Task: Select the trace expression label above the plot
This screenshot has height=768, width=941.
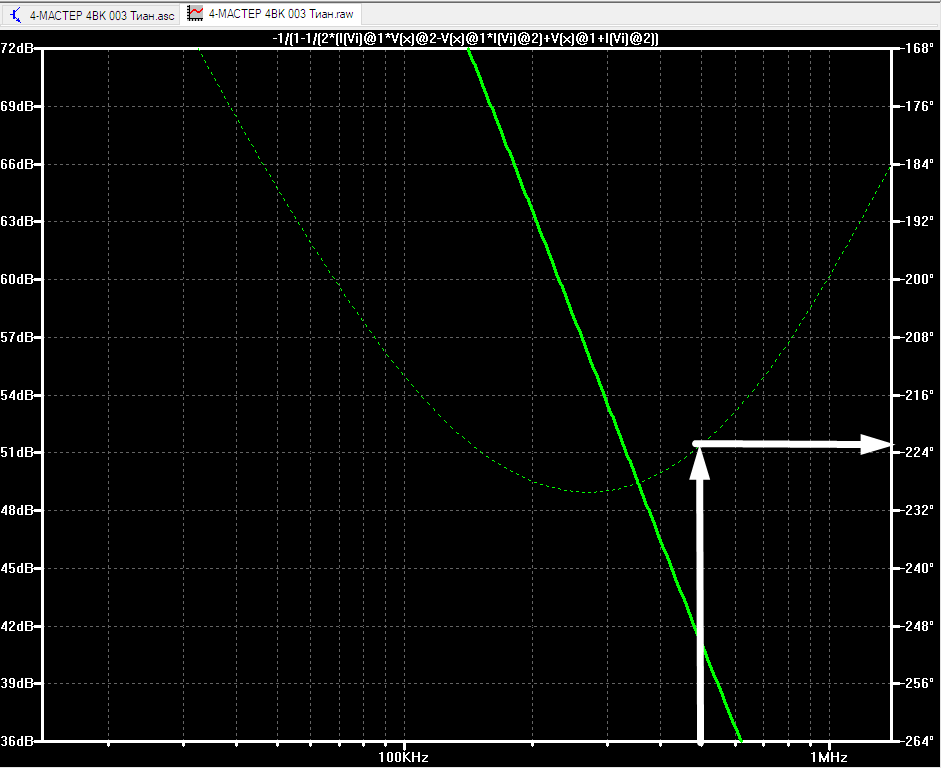Action: click(466, 39)
